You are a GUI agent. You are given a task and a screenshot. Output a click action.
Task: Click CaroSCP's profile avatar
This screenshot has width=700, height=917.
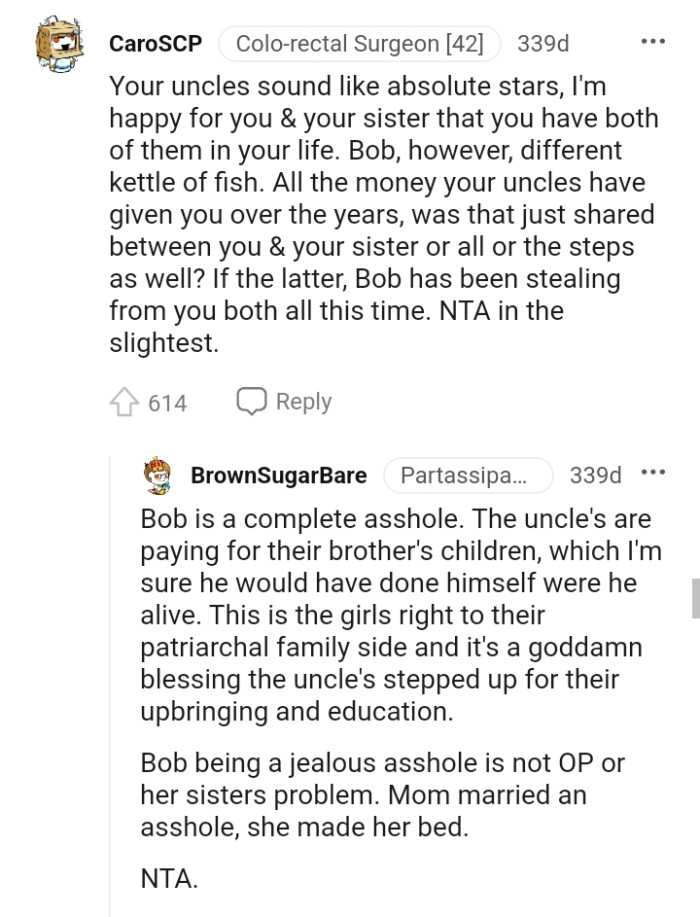click(x=60, y=42)
